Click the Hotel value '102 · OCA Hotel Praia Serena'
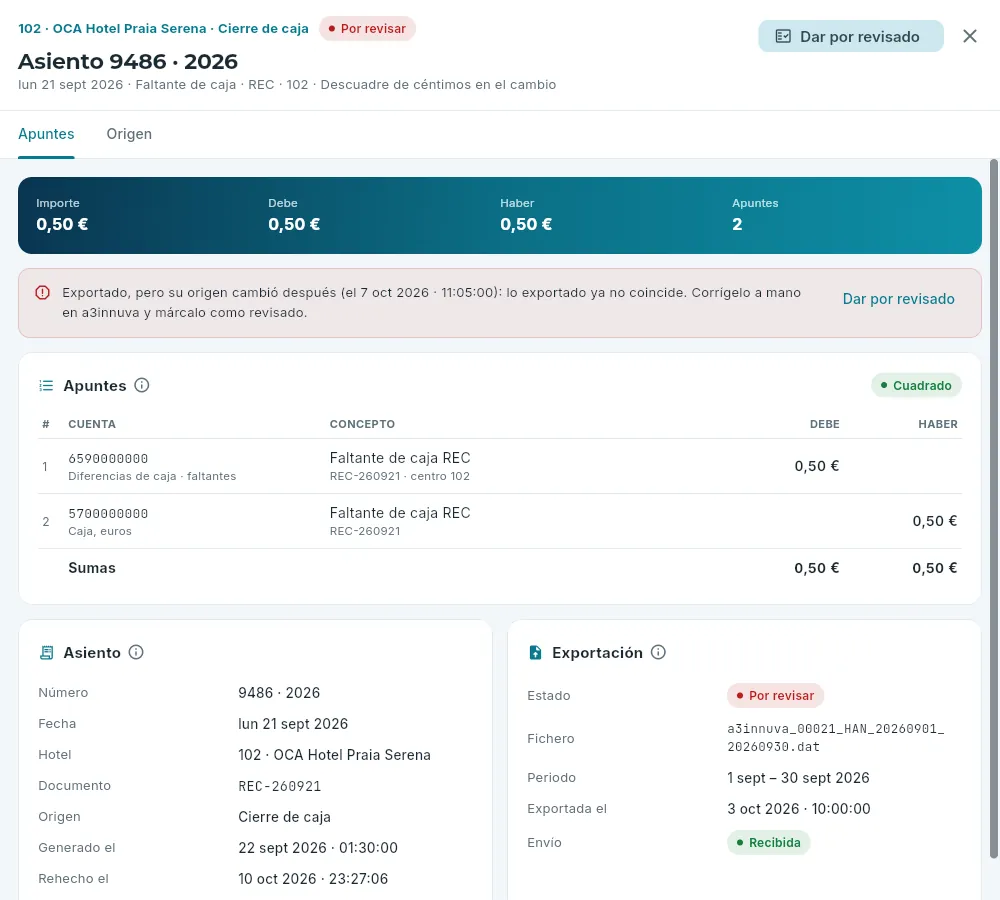The image size is (1000, 900). [x=334, y=755]
